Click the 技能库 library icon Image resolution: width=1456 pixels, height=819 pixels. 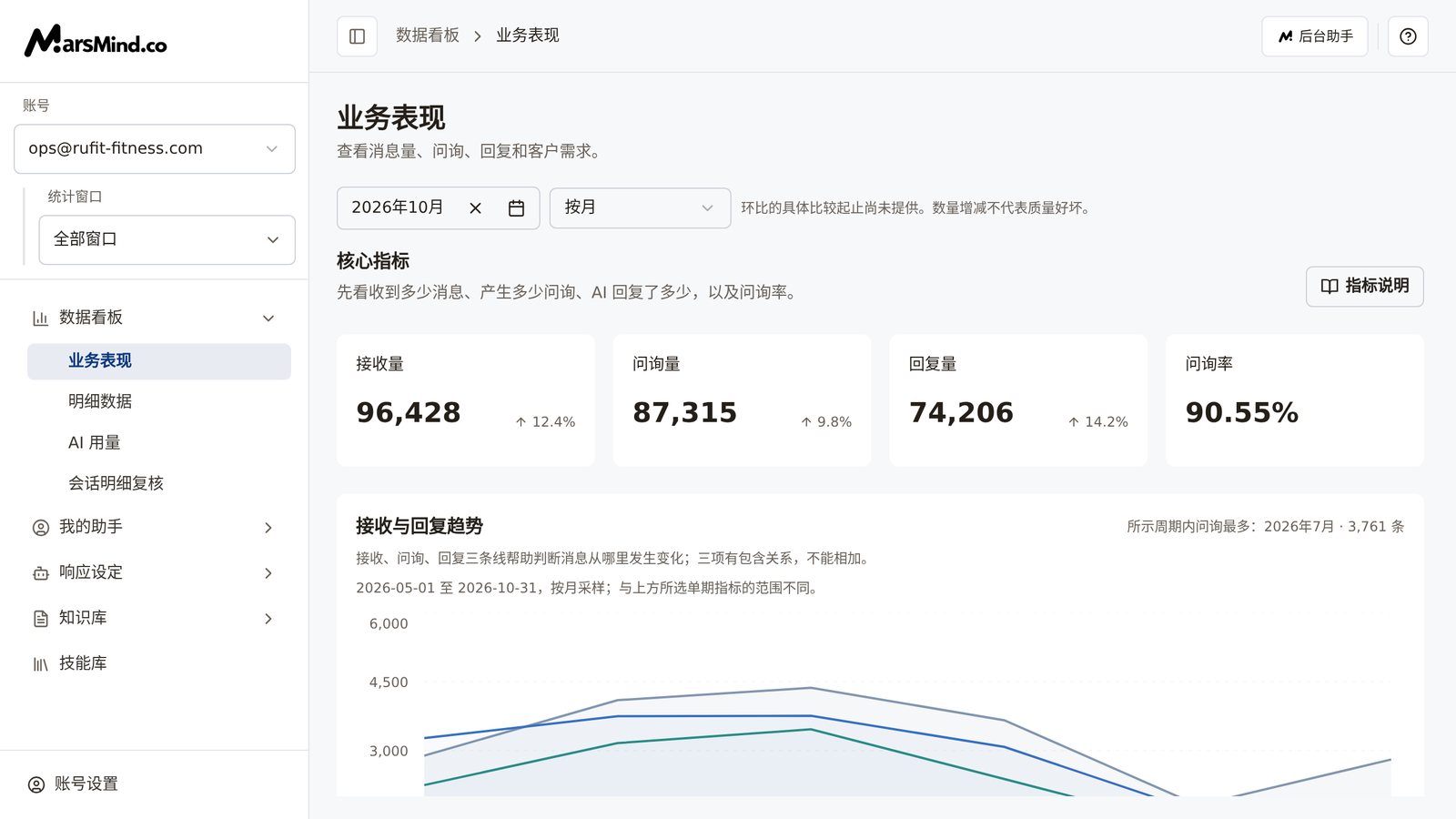click(x=40, y=664)
